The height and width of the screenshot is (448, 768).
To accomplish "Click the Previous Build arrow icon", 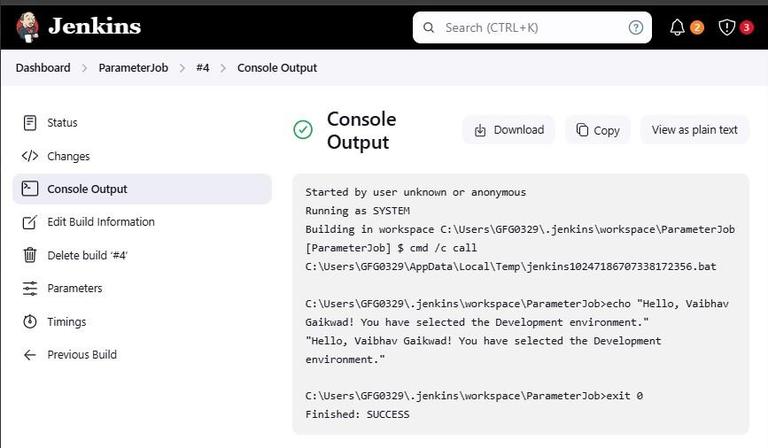I will pyautogui.click(x=30, y=355).
